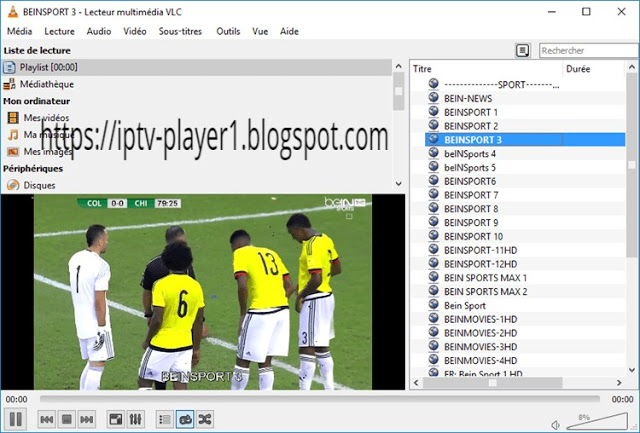Screen dimensions: 640x433
Task: Click the Rechercher search field
Action: [589, 51]
